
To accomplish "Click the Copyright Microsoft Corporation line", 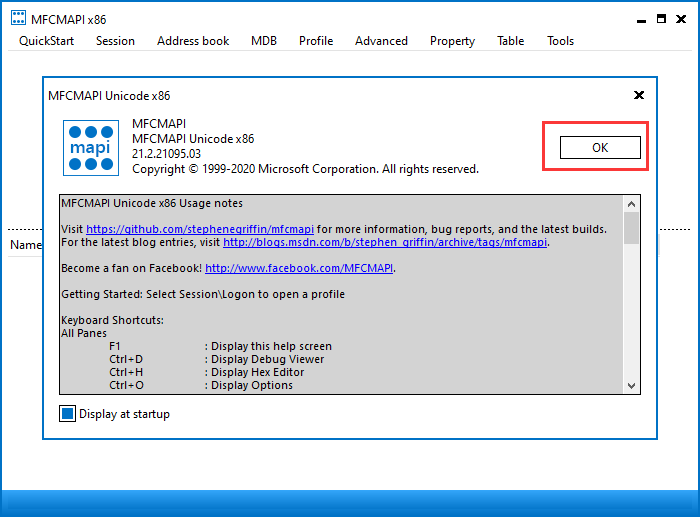I will [x=305, y=169].
